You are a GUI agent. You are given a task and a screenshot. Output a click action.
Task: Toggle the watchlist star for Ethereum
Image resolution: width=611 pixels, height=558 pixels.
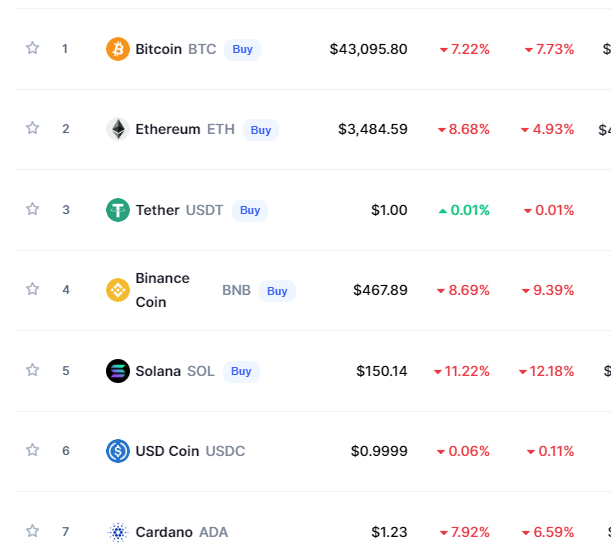tap(32, 128)
